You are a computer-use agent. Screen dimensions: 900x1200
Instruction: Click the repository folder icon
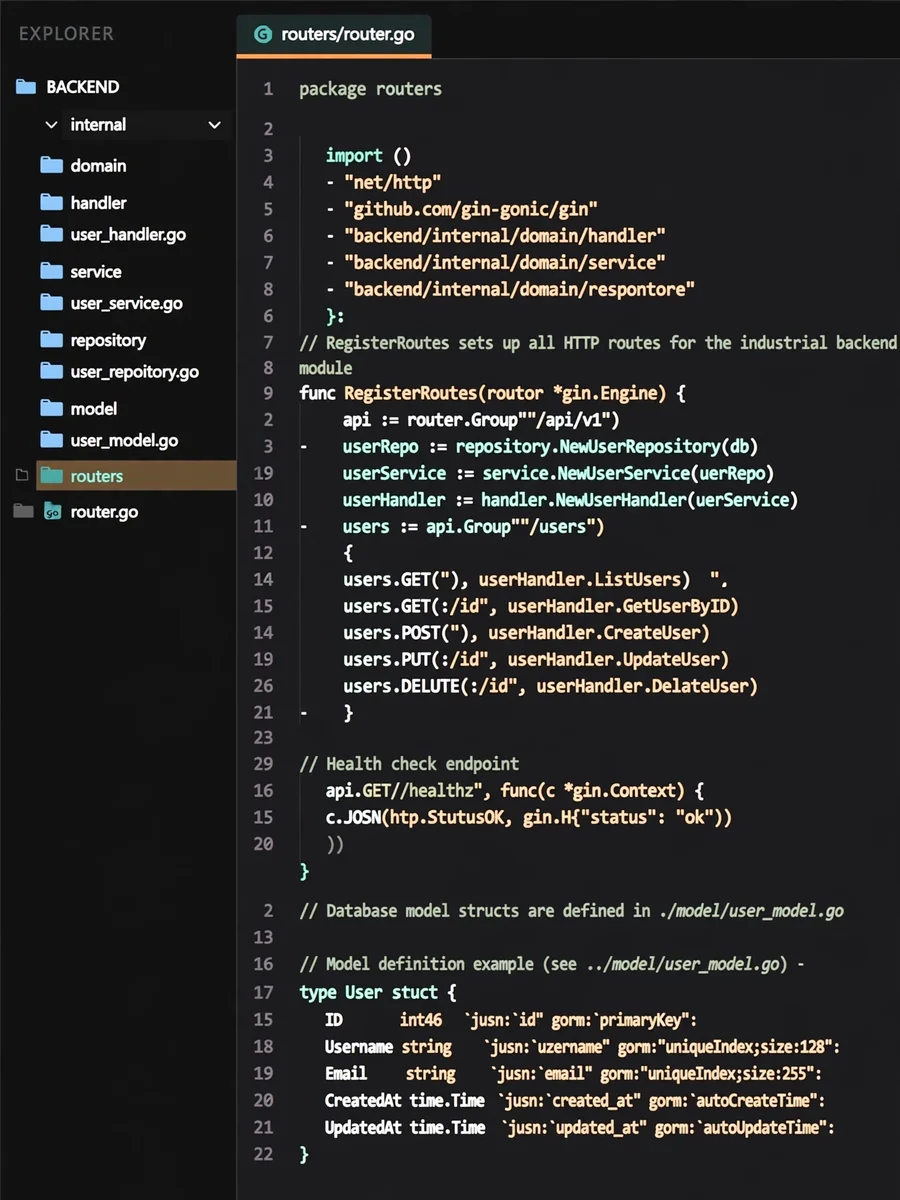click(x=52, y=340)
